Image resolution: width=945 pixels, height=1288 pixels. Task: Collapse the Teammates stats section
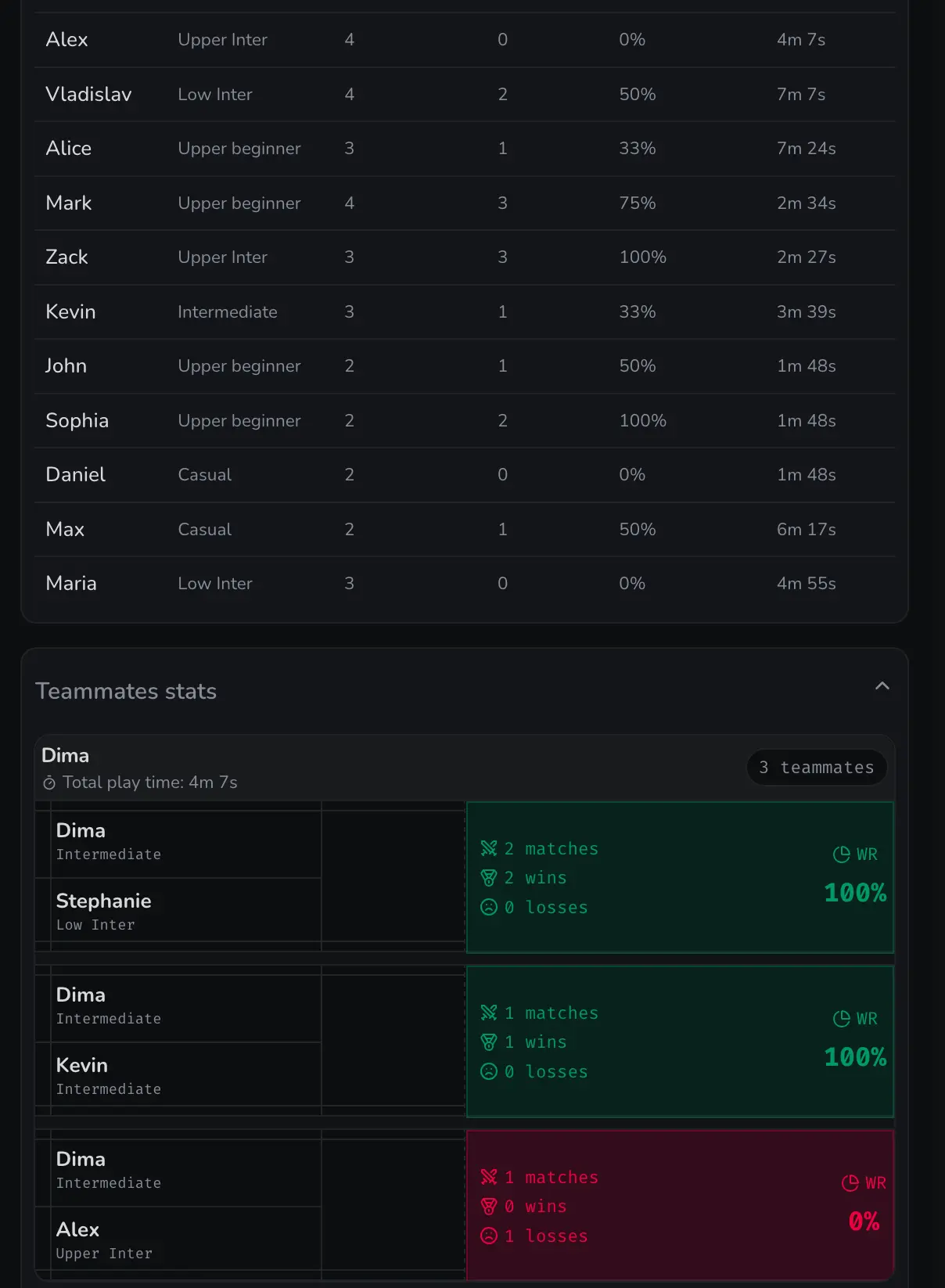pyautogui.click(x=882, y=685)
